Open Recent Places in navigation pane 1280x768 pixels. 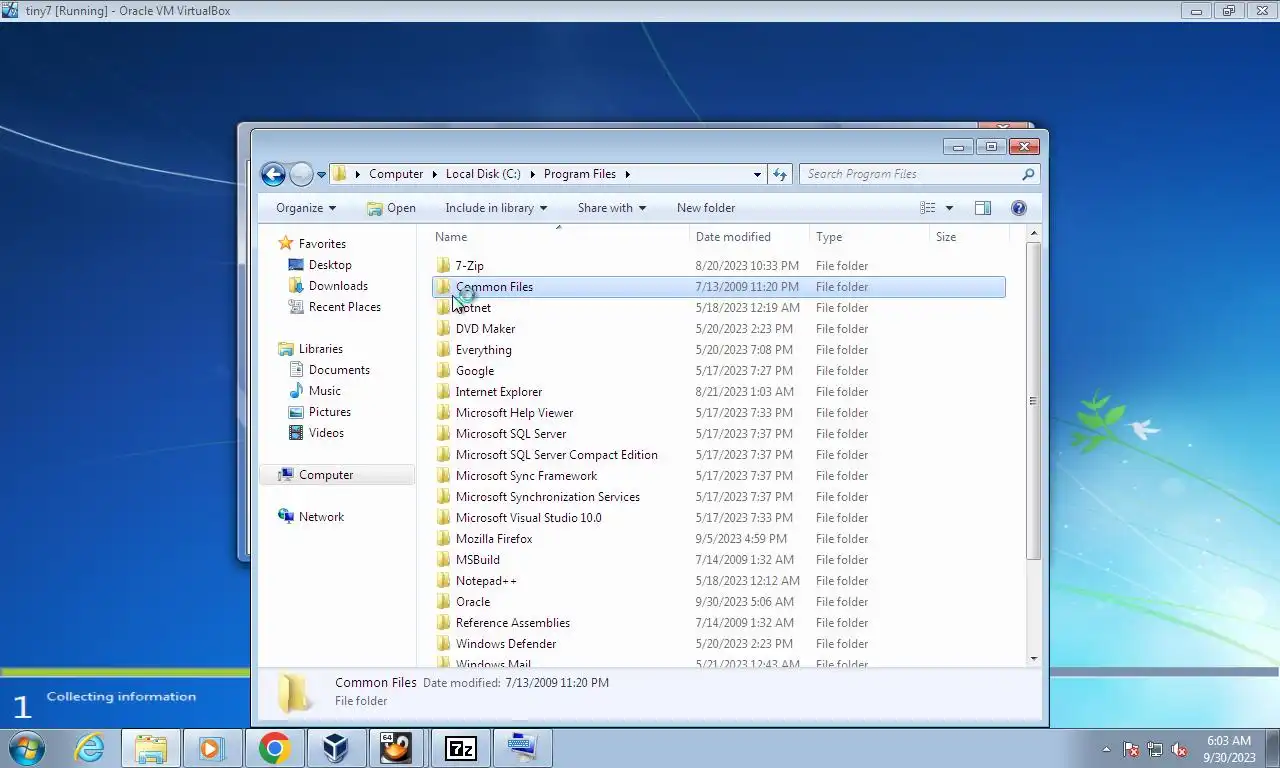(x=344, y=307)
